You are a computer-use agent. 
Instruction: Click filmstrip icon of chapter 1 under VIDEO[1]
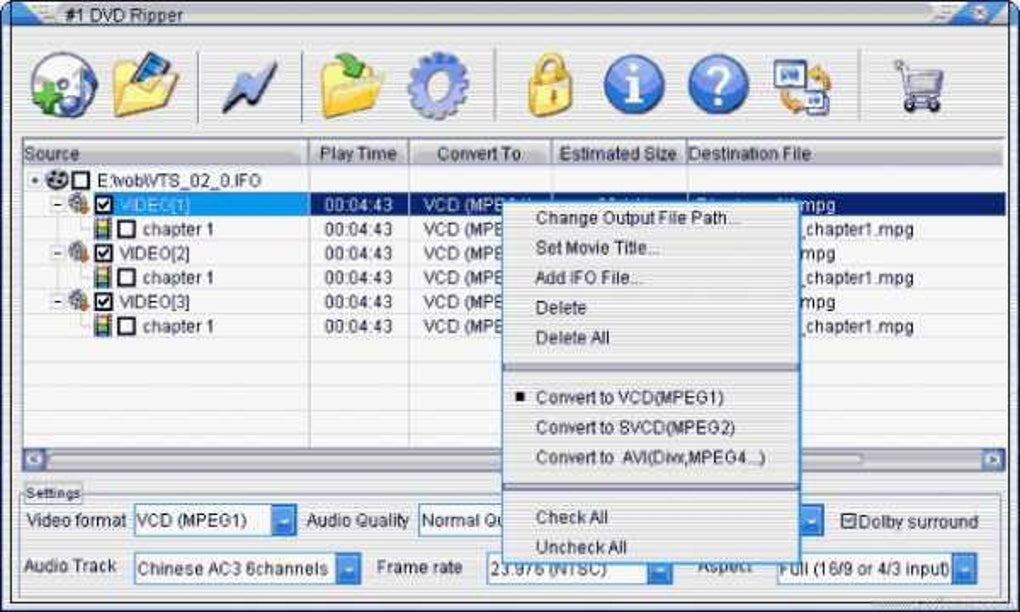(102, 228)
